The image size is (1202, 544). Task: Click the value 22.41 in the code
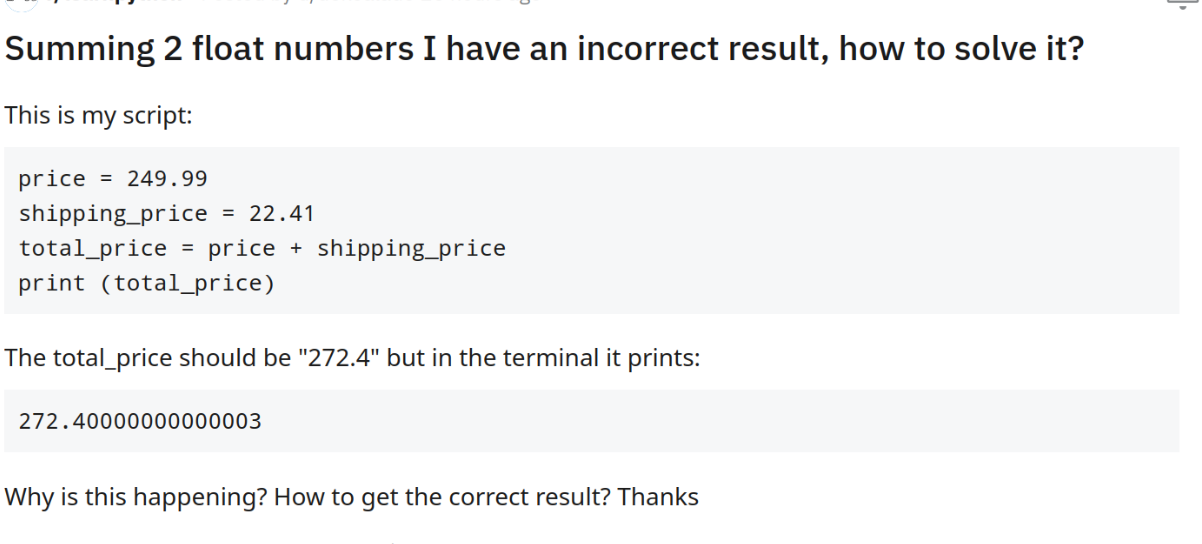tap(281, 214)
